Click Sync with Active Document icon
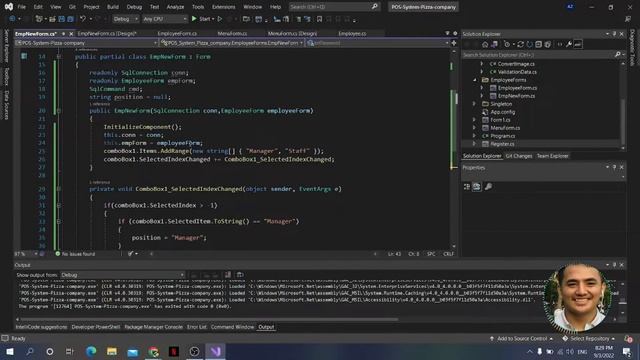Viewport: 640px width, 360px height. [520, 44]
